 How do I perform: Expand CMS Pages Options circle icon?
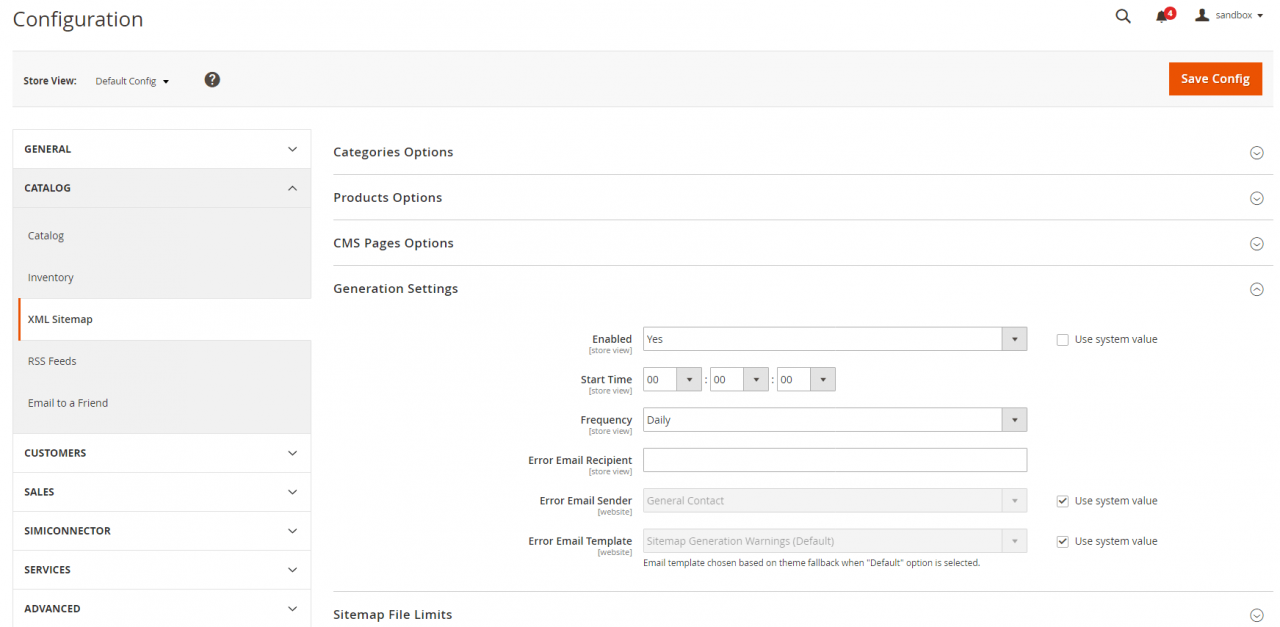pos(1256,244)
